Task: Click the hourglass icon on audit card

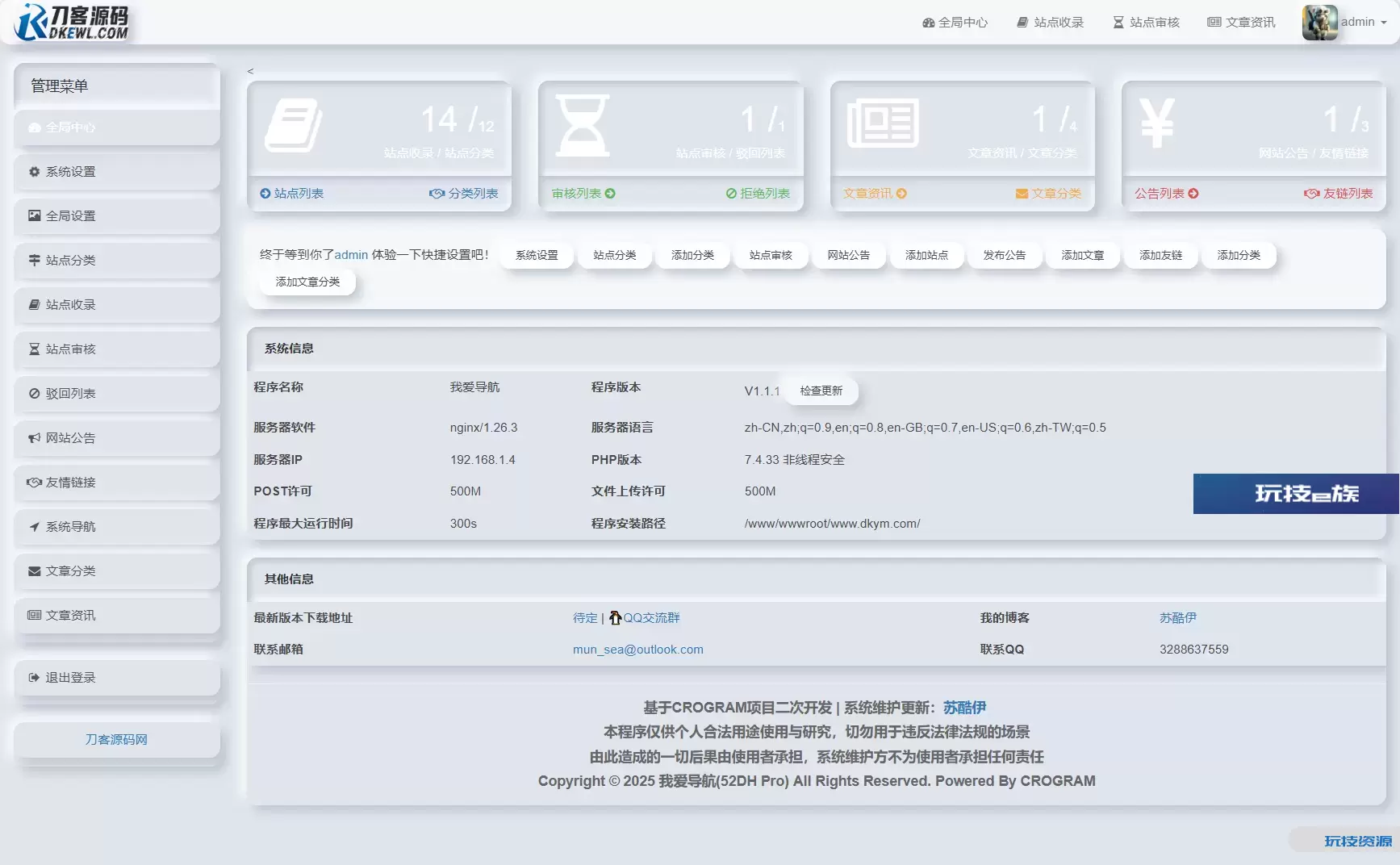Action: [583, 126]
